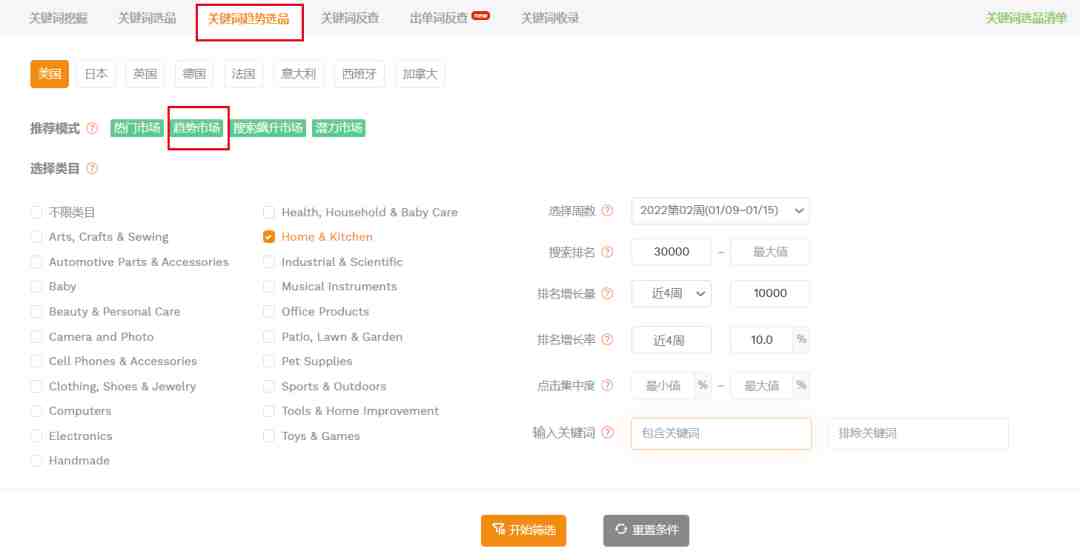Open help icon beside 排名增长率
The width and height of the screenshot is (1080, 560).
(x=607, y=340)
